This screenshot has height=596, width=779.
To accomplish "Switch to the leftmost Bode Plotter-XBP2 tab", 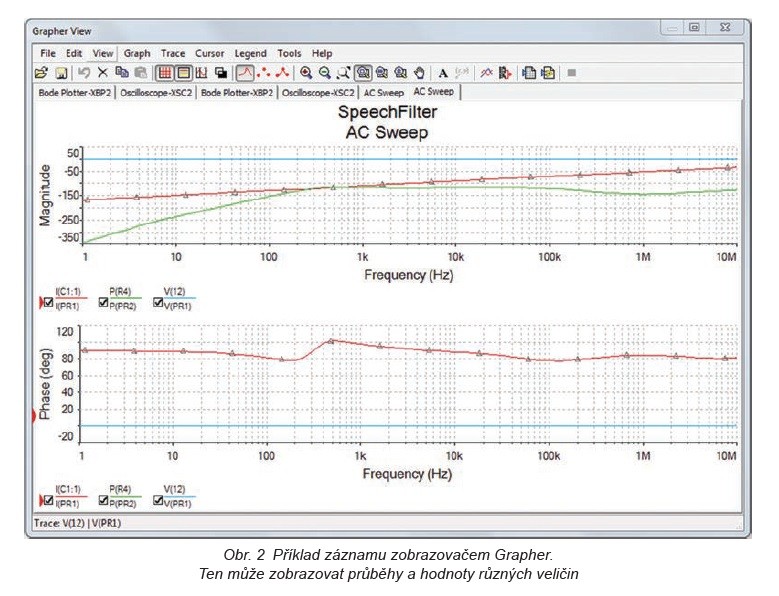I will pyautogui.click(x=75, y=92).
